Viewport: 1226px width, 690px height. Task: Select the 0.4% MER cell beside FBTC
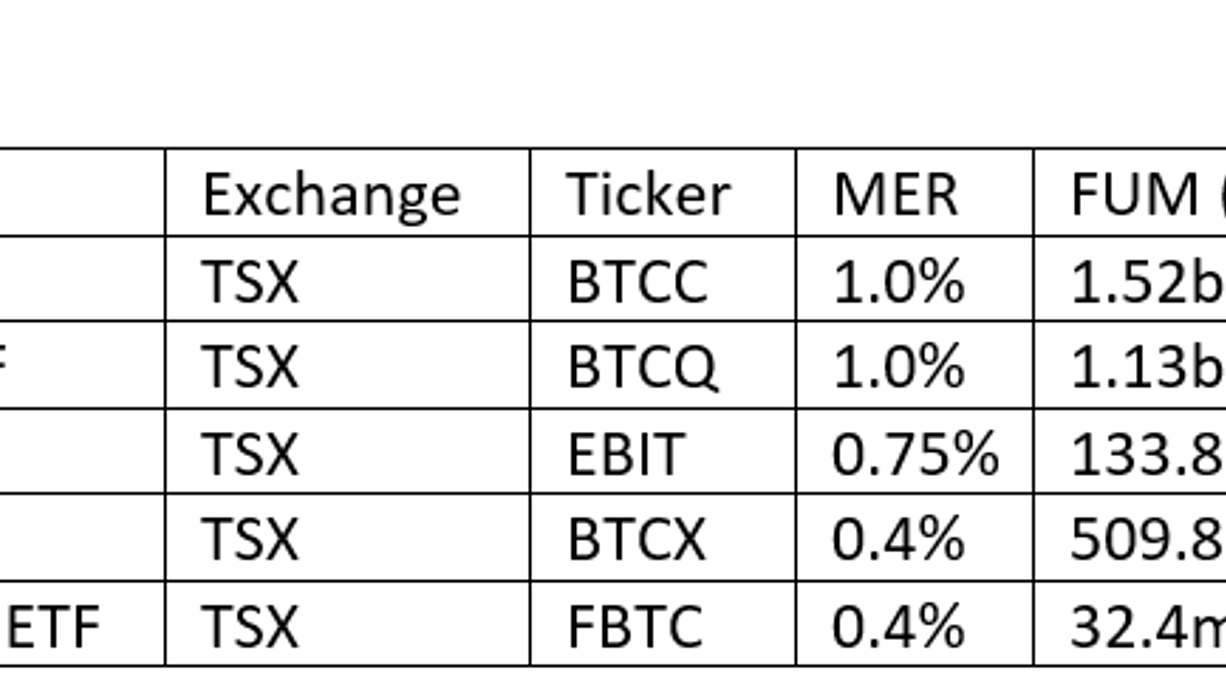point(914,623)
